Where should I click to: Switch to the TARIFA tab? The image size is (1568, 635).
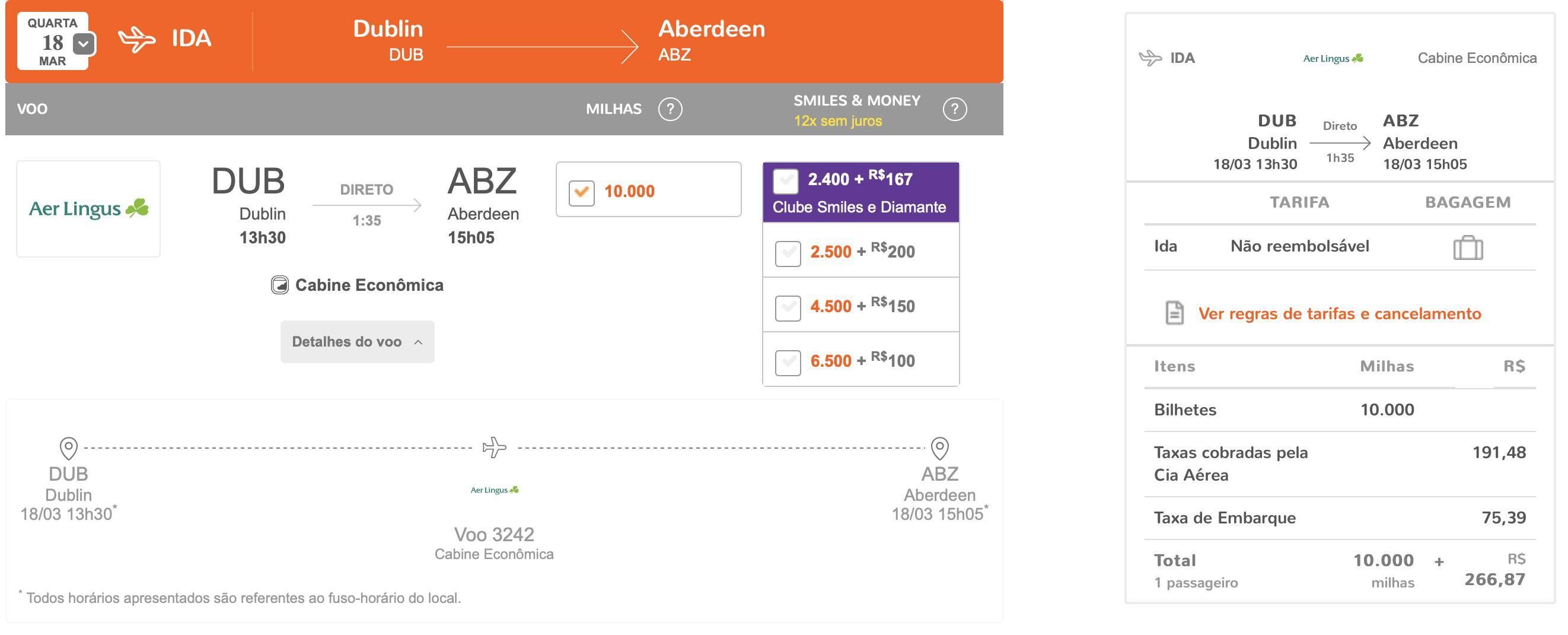coord(1299,202)
